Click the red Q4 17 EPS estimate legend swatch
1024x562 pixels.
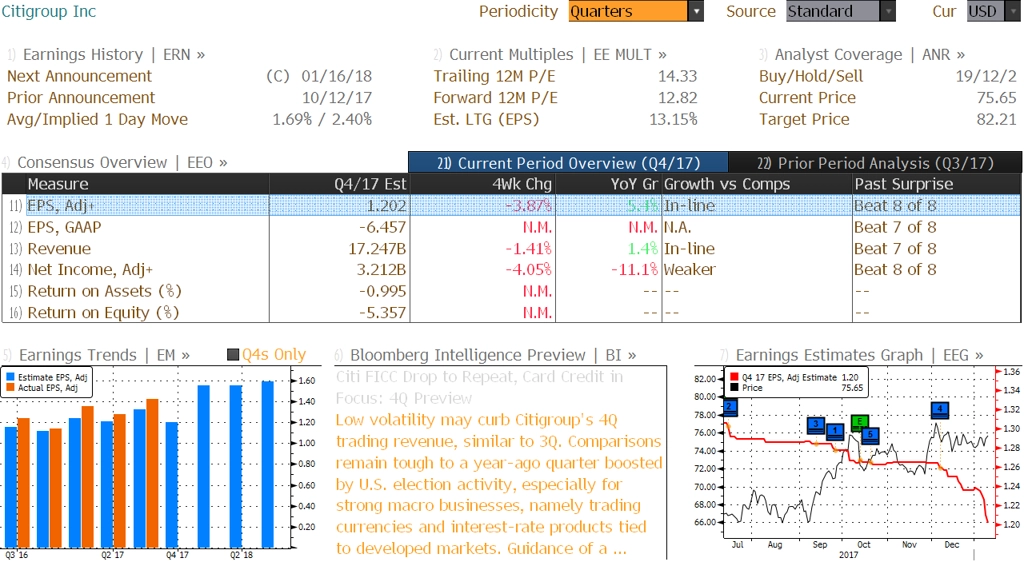[734, 377]
